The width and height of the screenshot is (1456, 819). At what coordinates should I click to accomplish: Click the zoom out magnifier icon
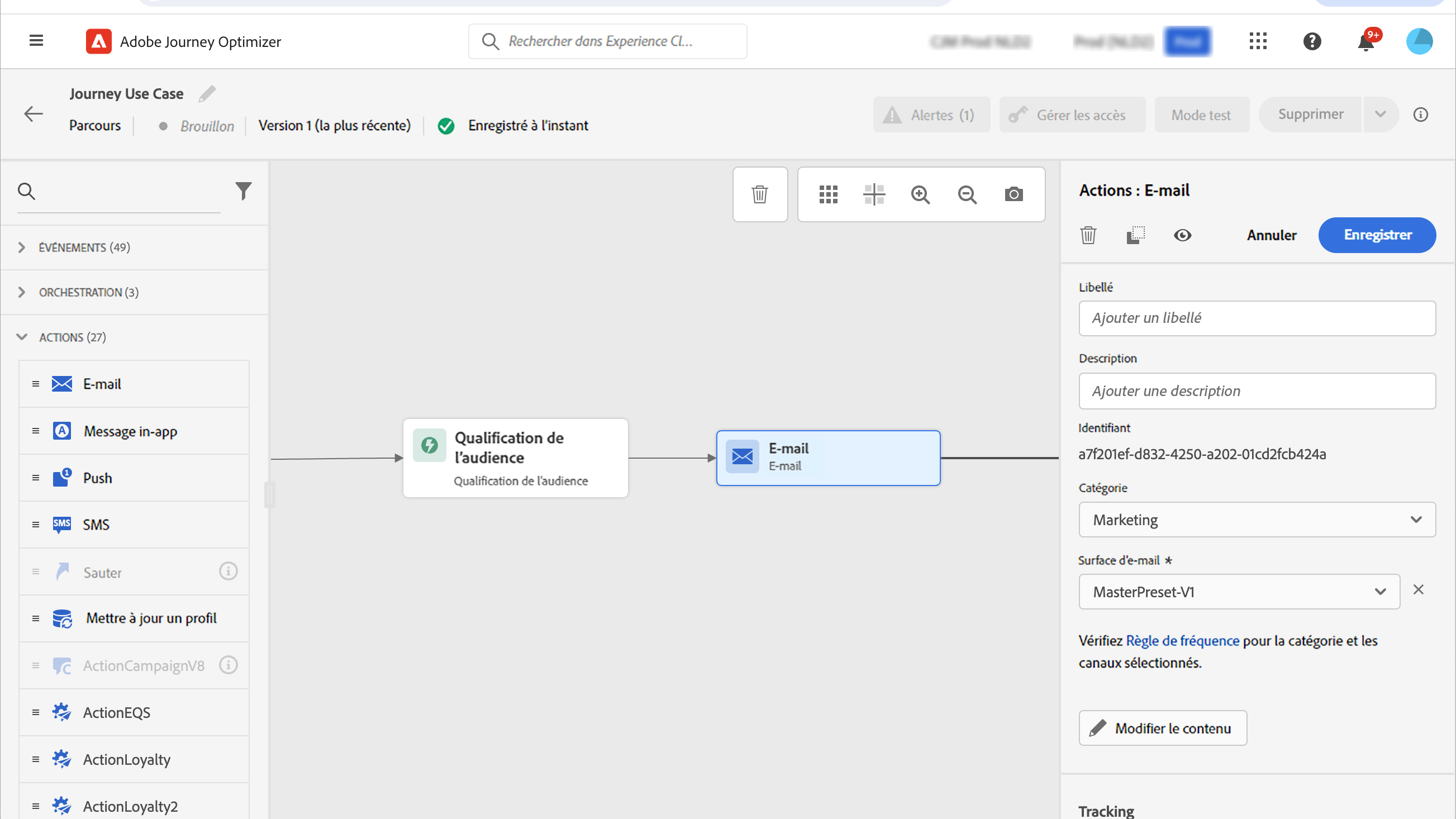click(967, 194)
